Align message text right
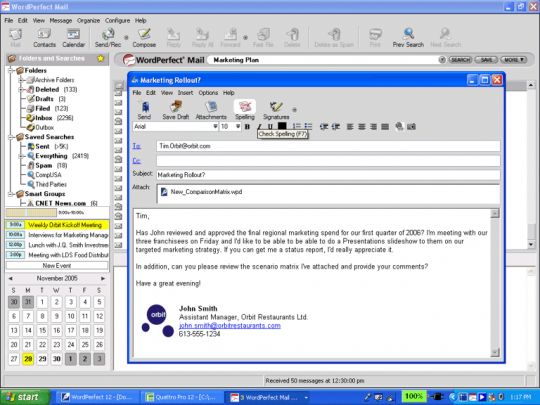This screenshot has height=405, width=540. 373,127
